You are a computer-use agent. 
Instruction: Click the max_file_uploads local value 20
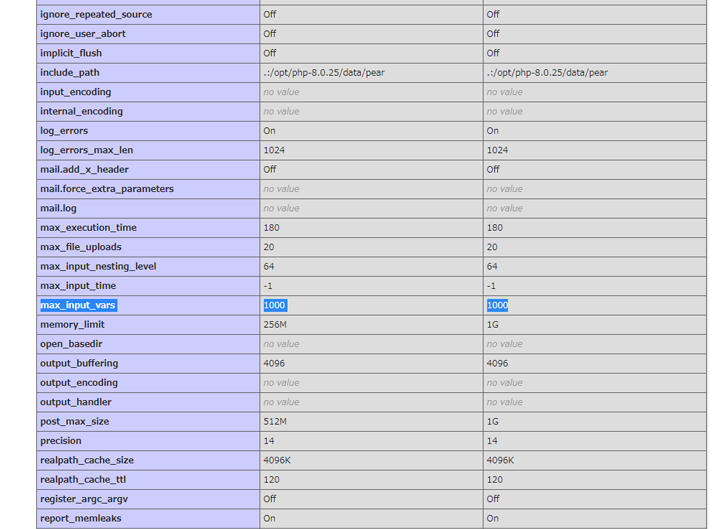(269, 247)
